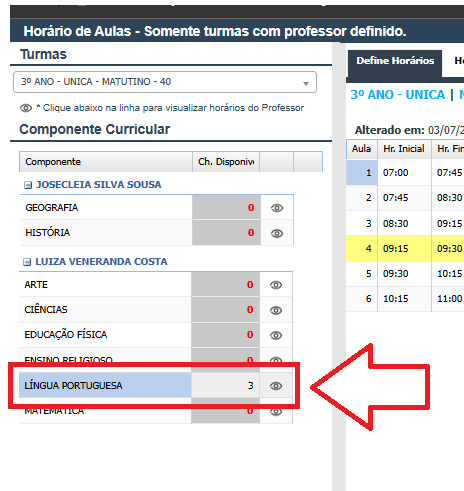Click eye icon in MATEMÁTICA row
This screenshot has width=464, height=491.
276,412
